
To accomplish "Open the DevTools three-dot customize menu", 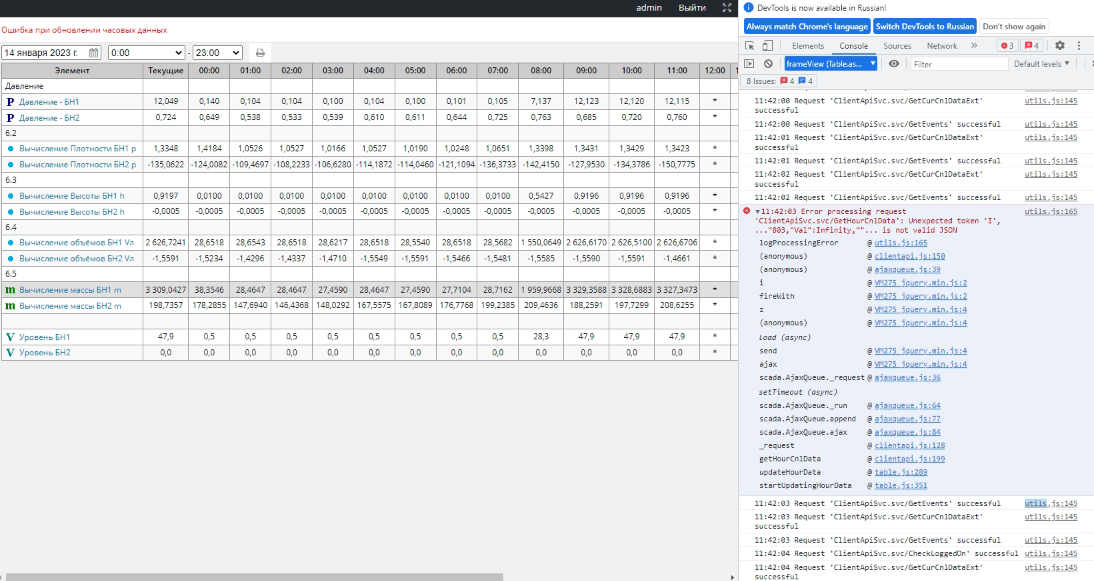I will [x=1079, y=45].
